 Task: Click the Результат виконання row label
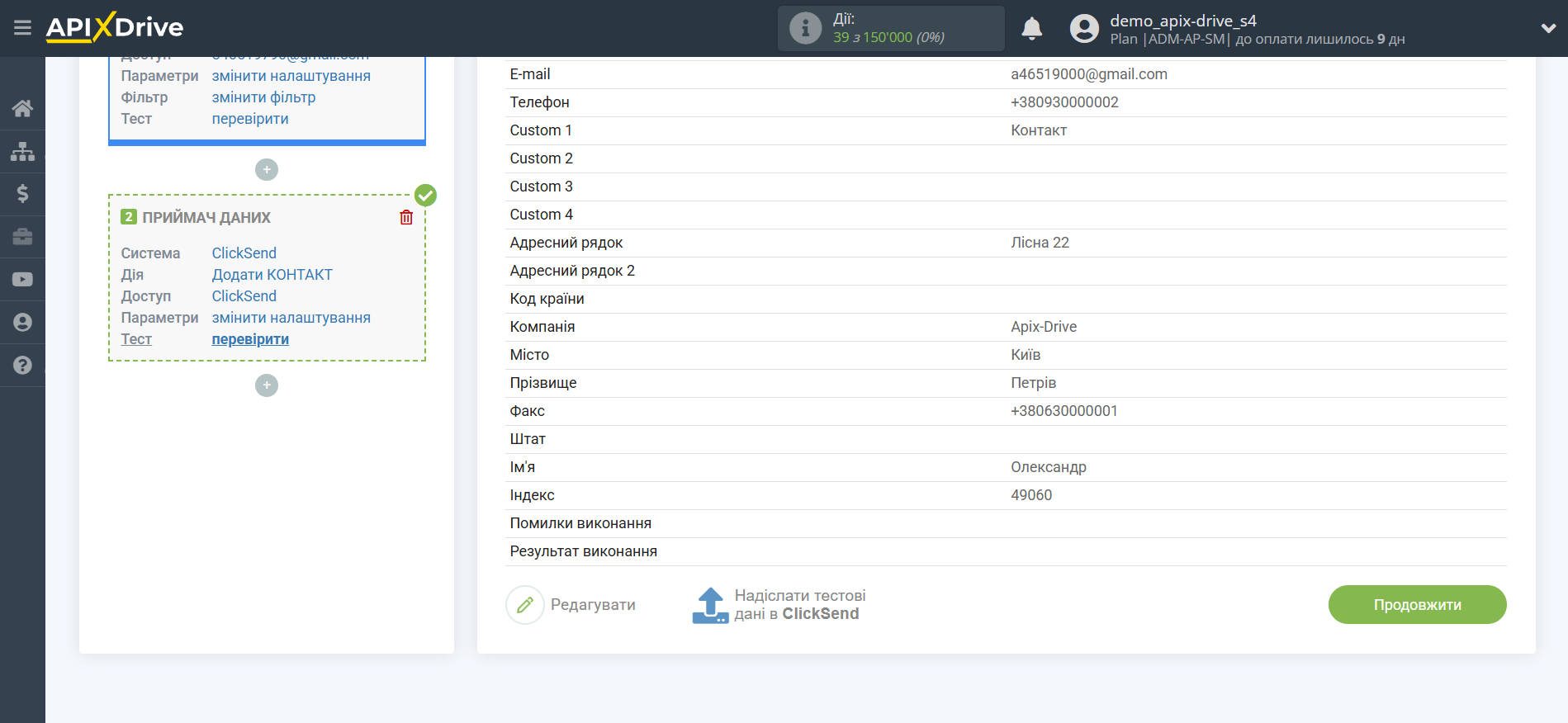[x=583, y=551]
